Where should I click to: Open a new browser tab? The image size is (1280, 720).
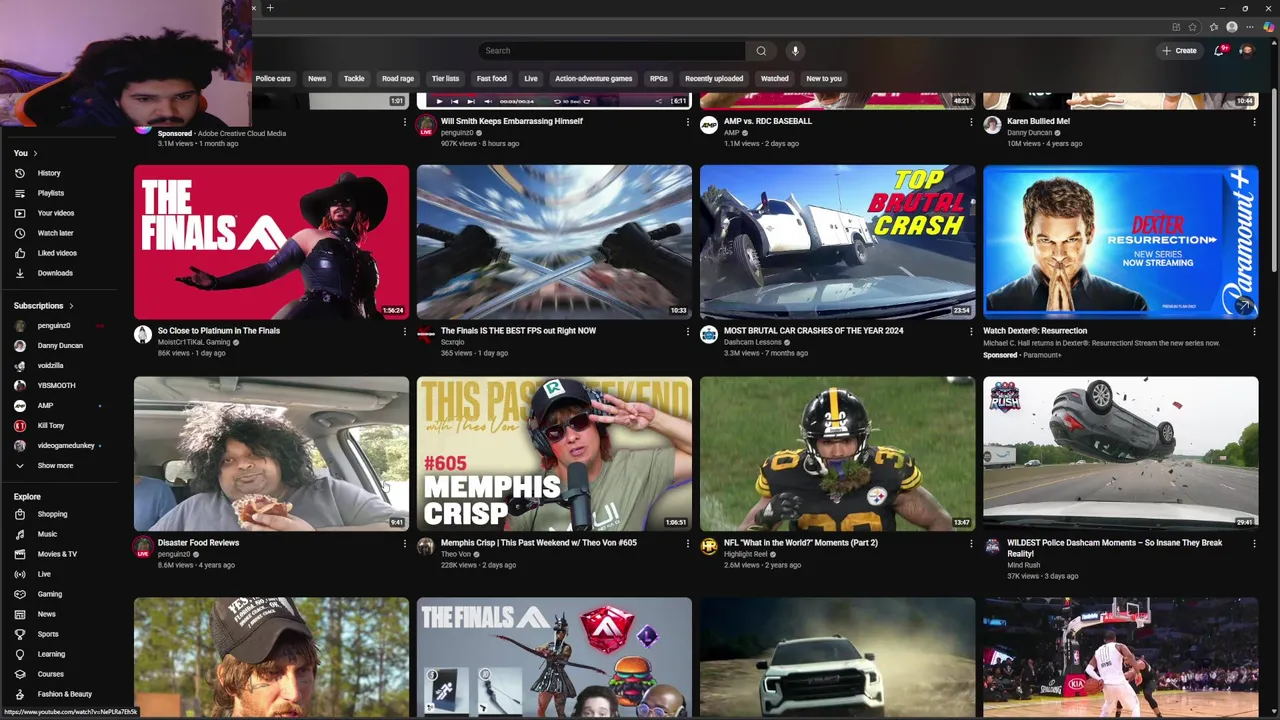coord(270,8)
